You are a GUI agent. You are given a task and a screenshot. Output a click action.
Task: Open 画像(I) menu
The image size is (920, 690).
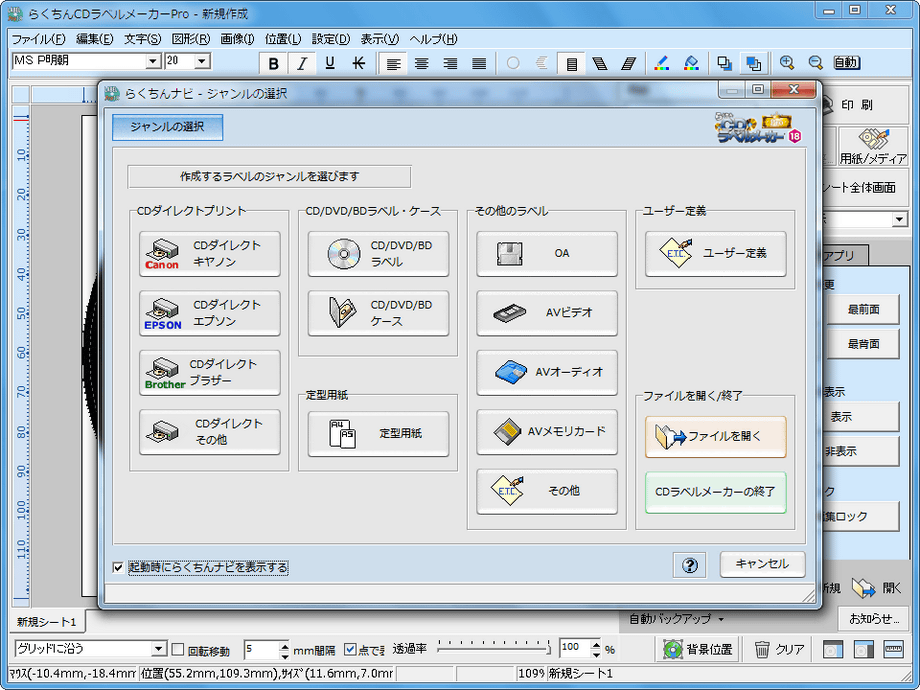point(237,39)
